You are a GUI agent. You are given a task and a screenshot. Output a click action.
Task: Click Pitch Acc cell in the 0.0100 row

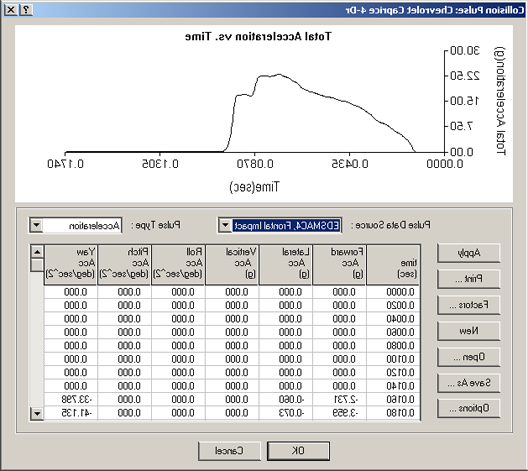click(124, 359)
